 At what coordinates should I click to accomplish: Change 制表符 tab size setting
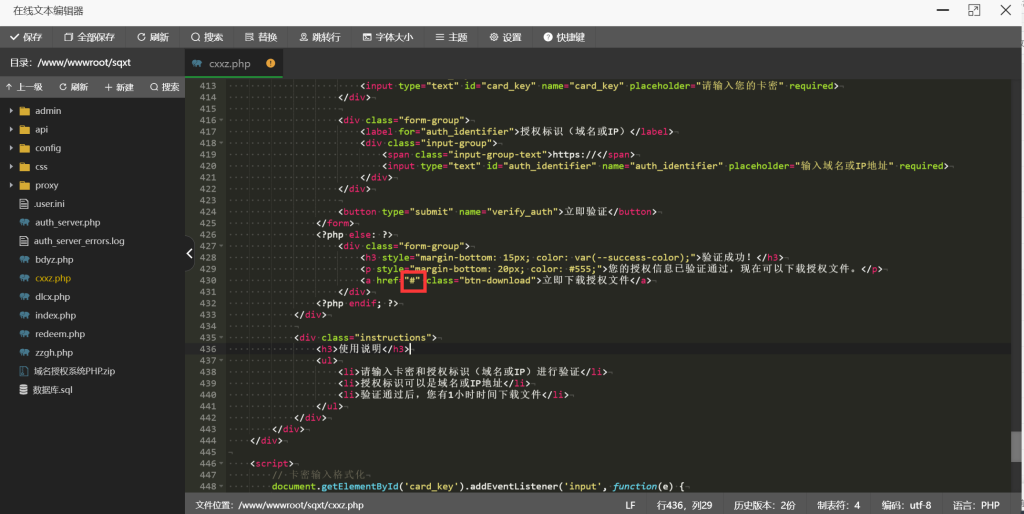click(x=839, y=505)
